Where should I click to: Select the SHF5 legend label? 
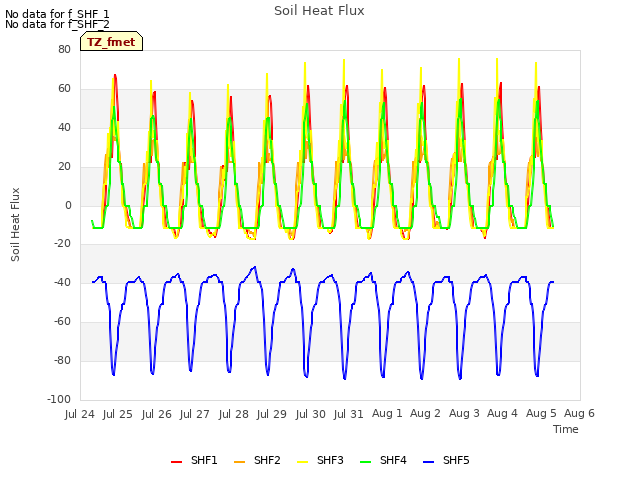(456, 460)
